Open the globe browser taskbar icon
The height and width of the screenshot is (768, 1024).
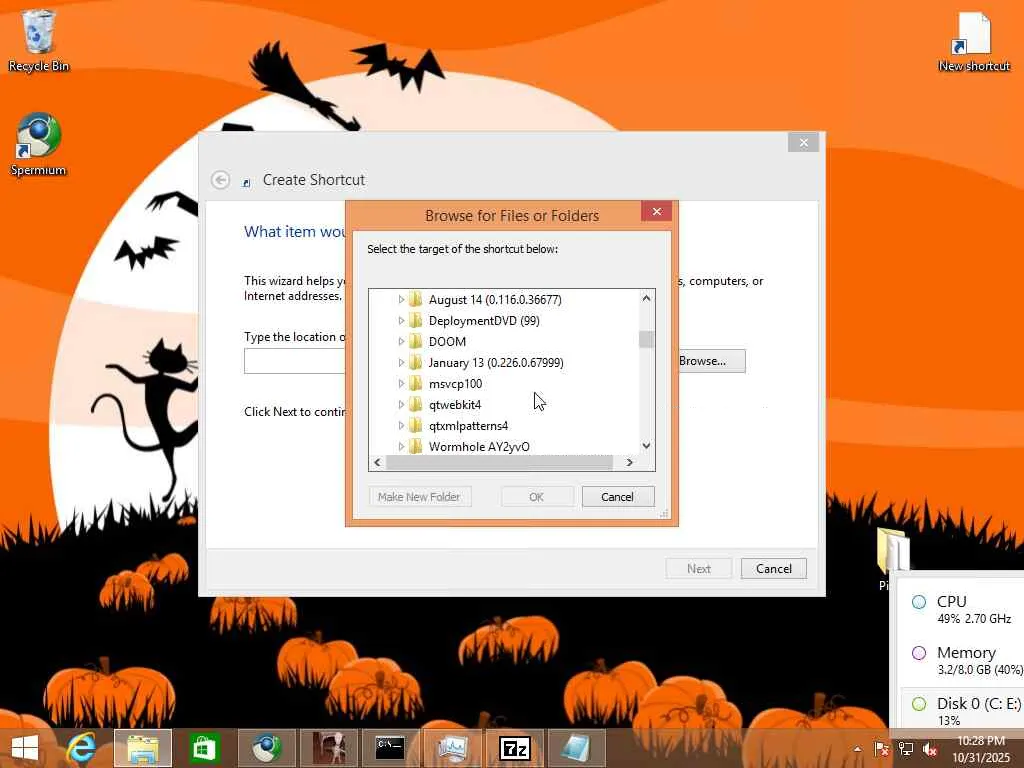coord(266,748)
